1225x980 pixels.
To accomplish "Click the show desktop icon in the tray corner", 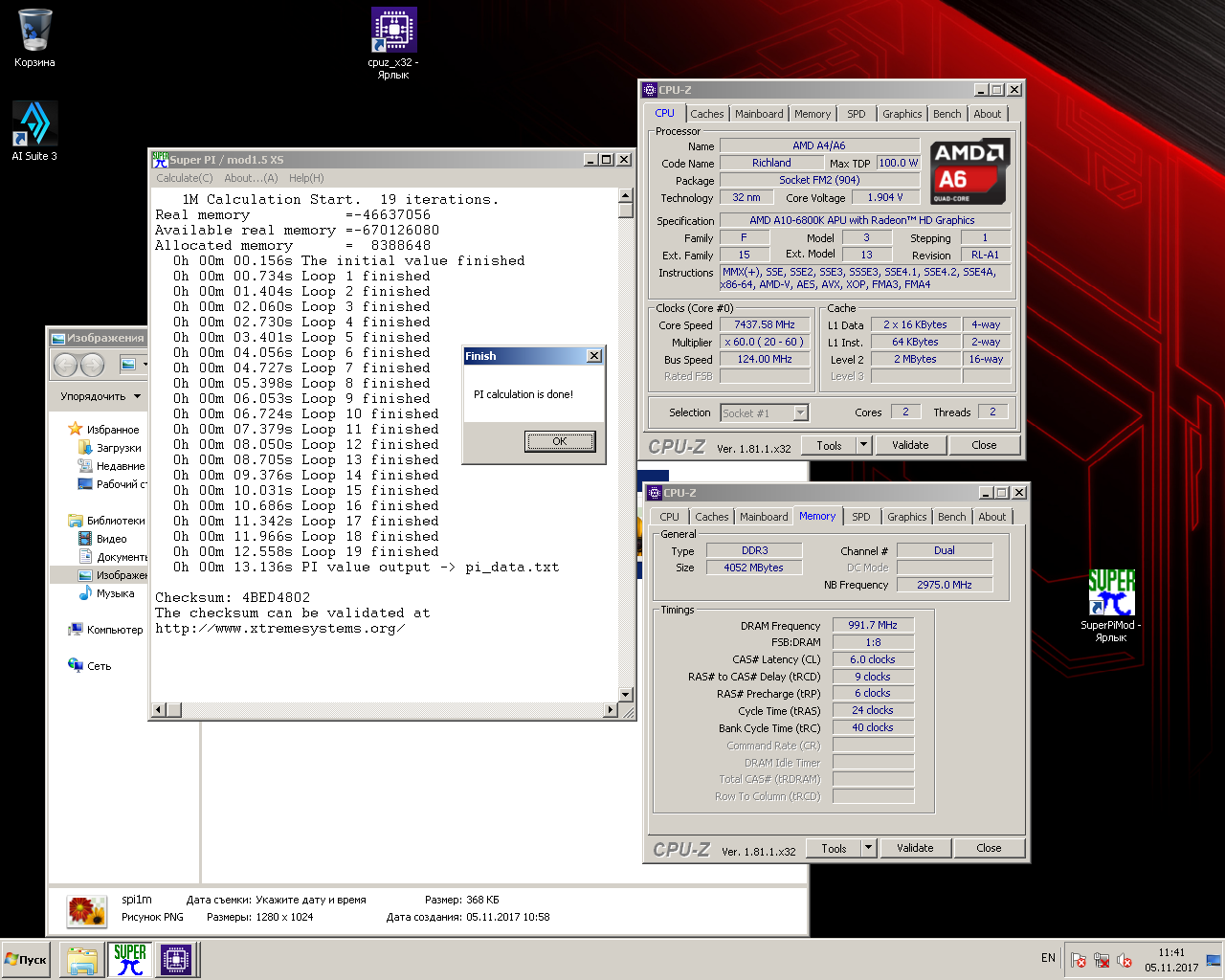I will pos(1214,959).
